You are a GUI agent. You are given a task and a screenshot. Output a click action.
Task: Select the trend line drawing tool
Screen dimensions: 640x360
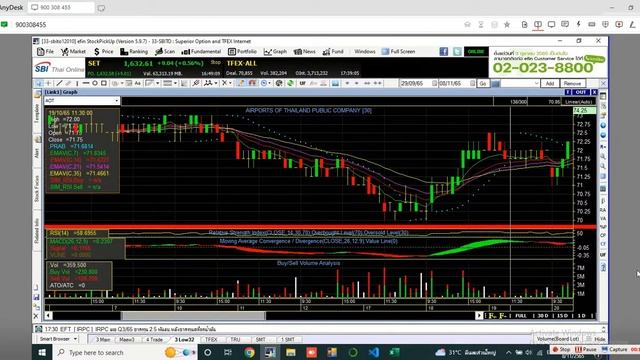pyautogui.click(x=60, y=83)
